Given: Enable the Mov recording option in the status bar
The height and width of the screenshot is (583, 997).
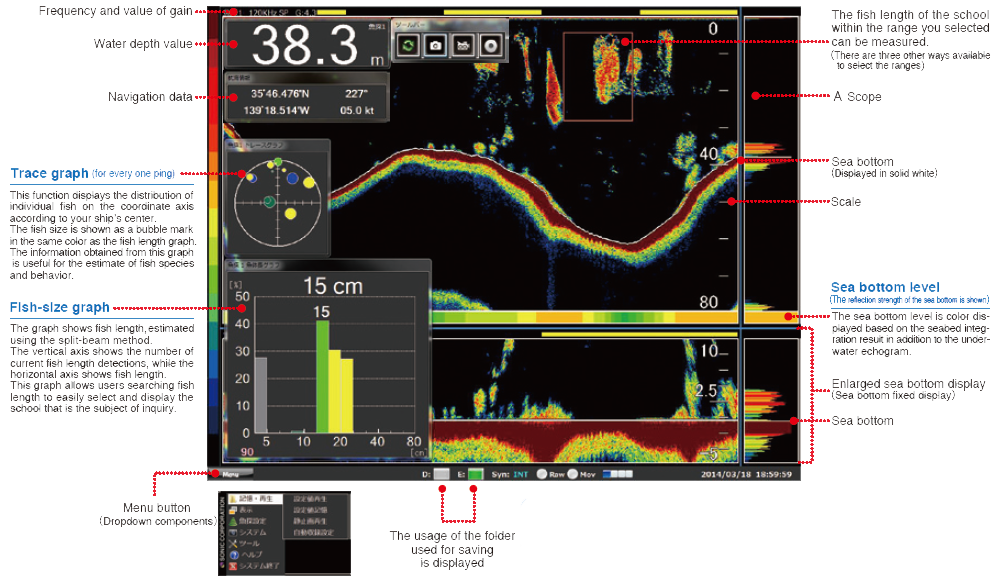Looking at the screenshot, I should tap(572, 473).
